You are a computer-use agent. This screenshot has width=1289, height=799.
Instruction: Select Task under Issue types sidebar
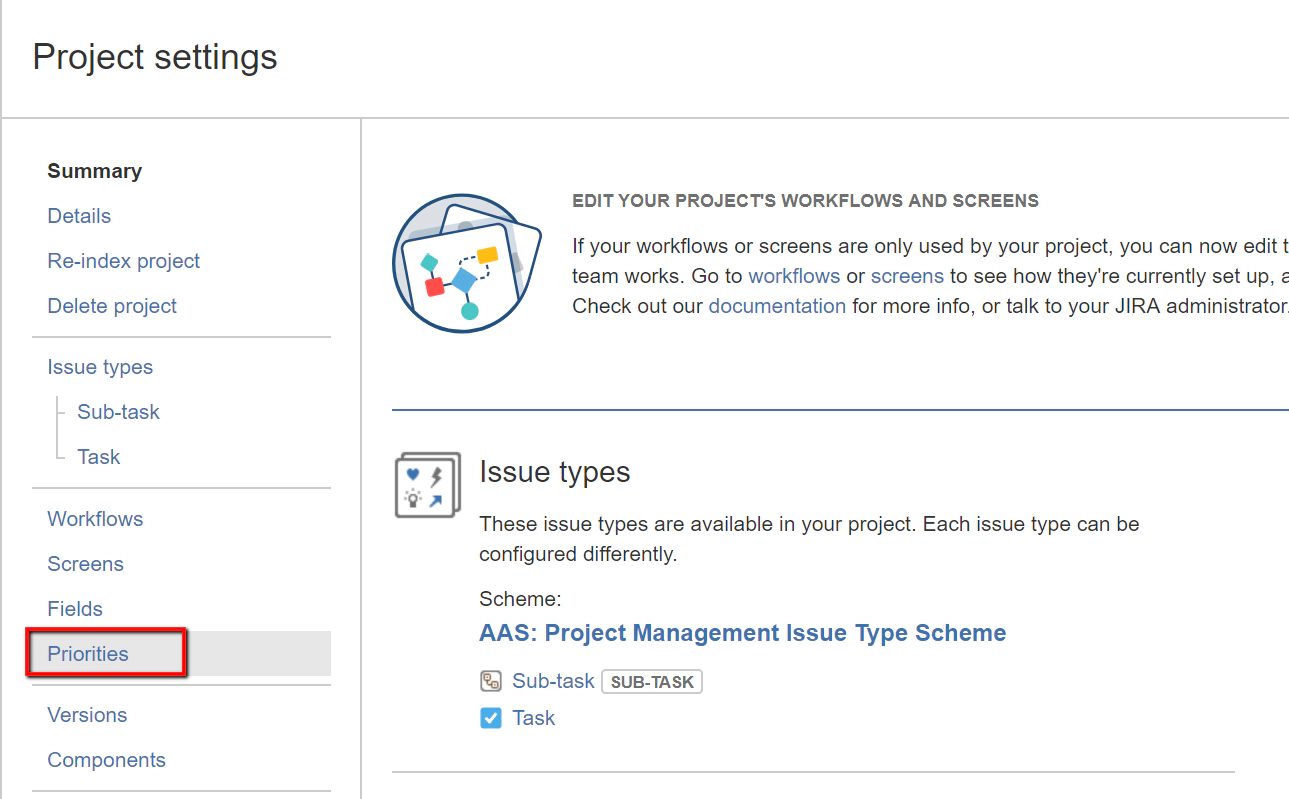tap(99, 456)
